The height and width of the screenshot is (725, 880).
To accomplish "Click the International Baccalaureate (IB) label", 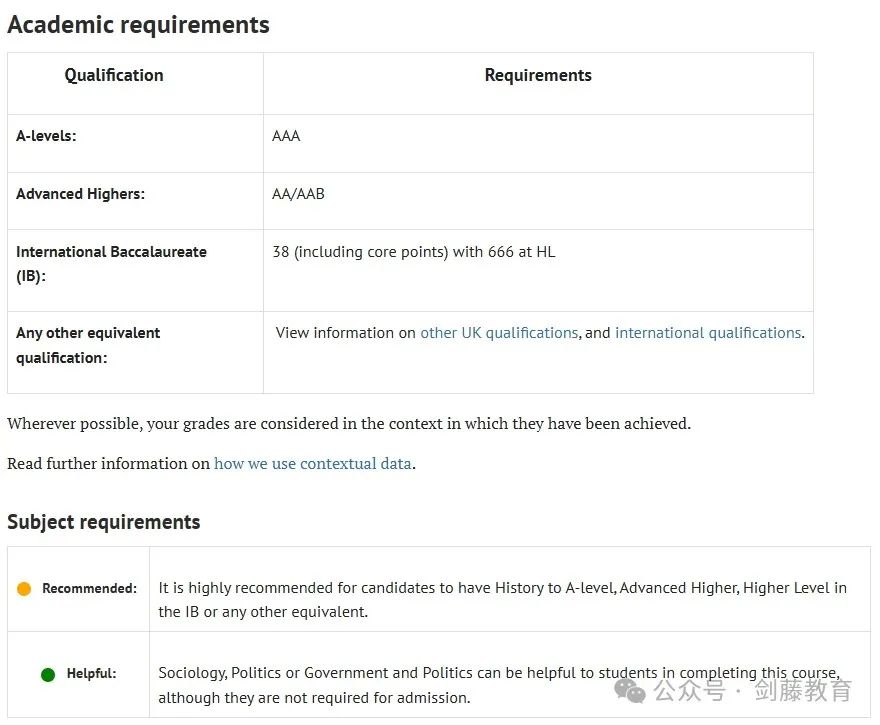I will 111,264.
